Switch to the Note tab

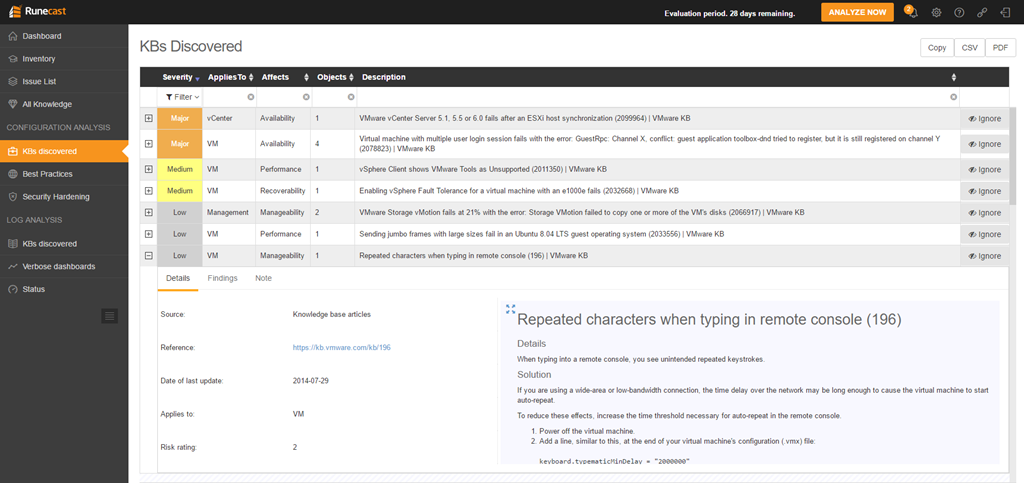(263, 278)
